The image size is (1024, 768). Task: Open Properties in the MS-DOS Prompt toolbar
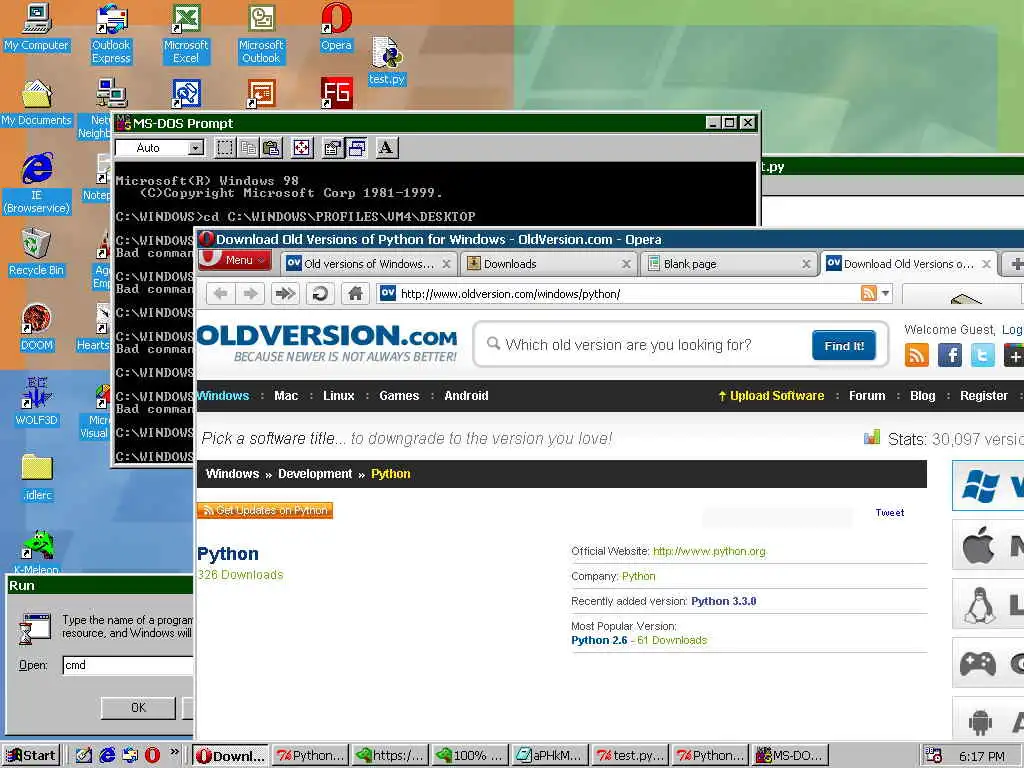coord(333,148)
